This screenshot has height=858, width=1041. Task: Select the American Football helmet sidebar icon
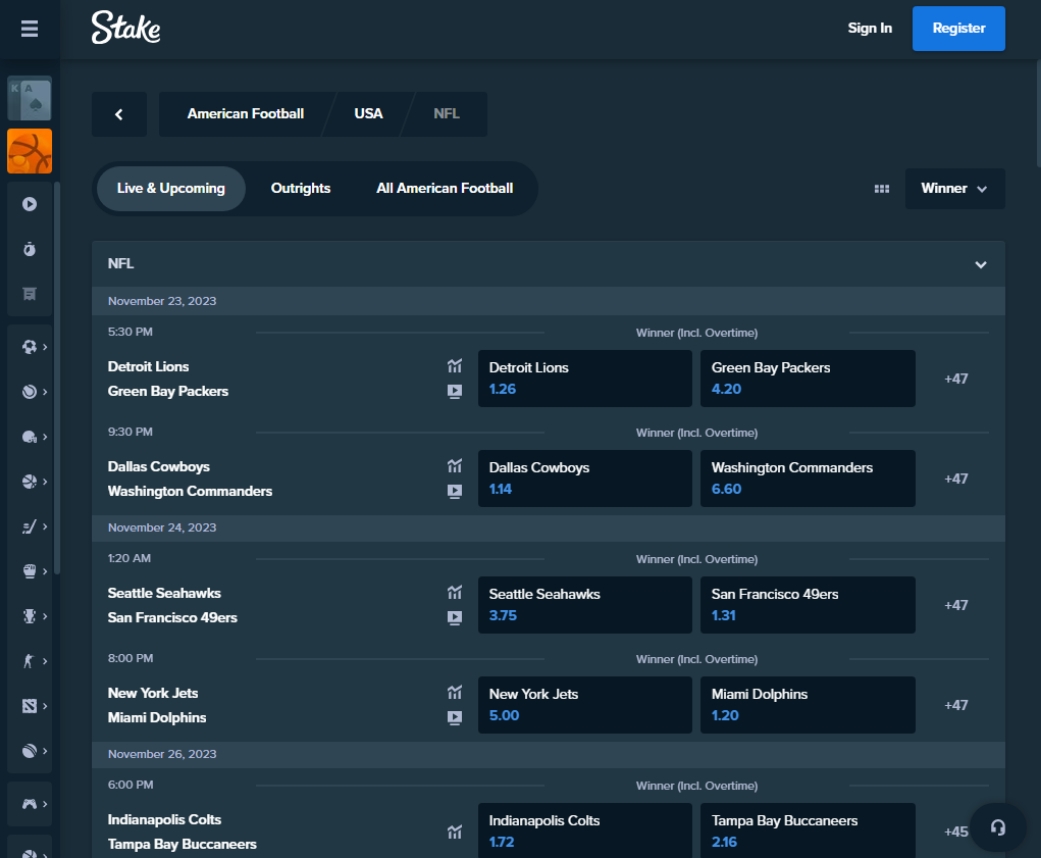[x=29, y=437]
